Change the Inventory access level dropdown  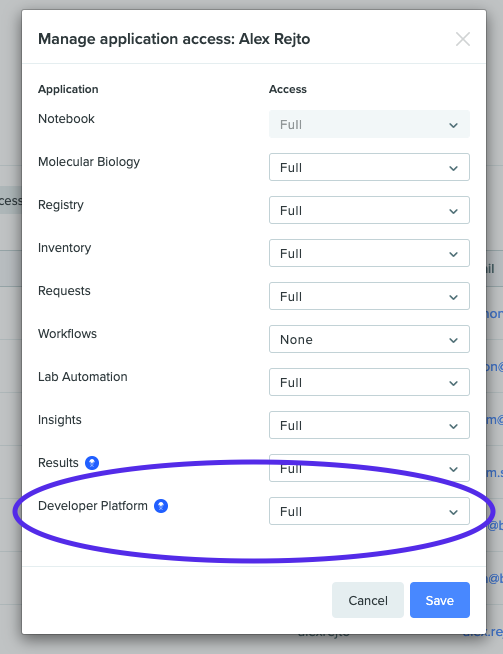(369, 253)
